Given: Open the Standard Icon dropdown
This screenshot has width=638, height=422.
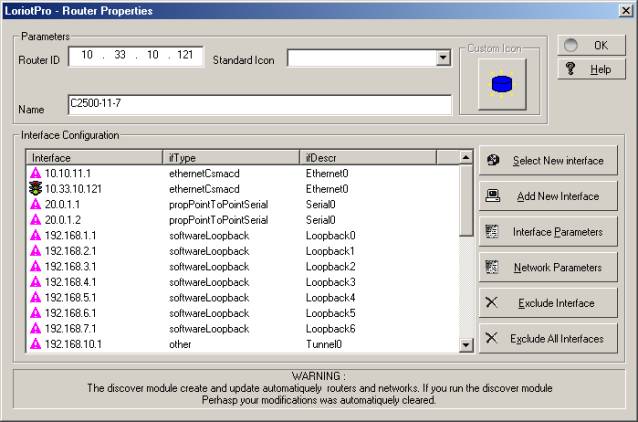Looking at the screenshot, I should tap(443, 59).
